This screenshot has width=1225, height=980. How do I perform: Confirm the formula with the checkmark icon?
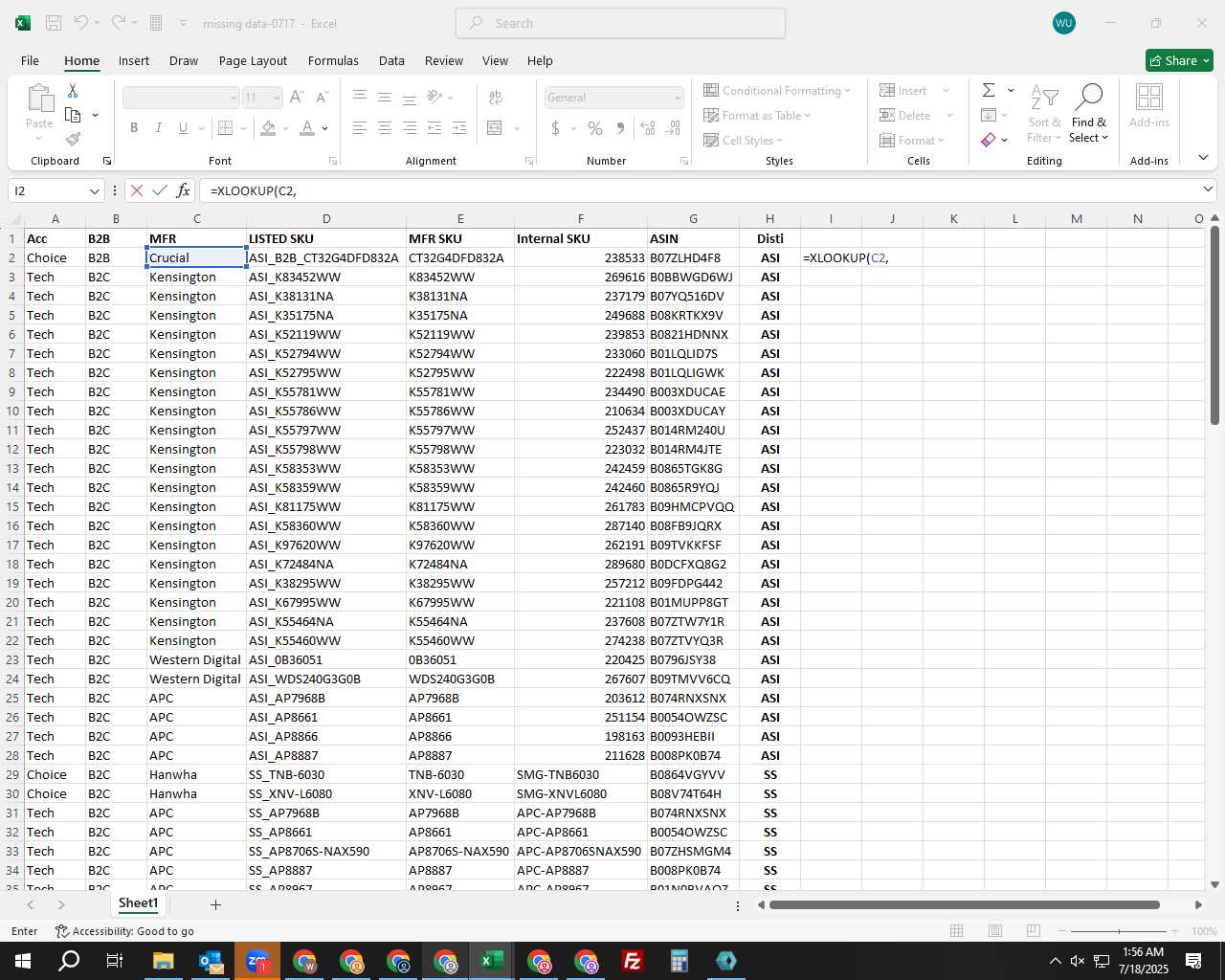pos(160,190)
